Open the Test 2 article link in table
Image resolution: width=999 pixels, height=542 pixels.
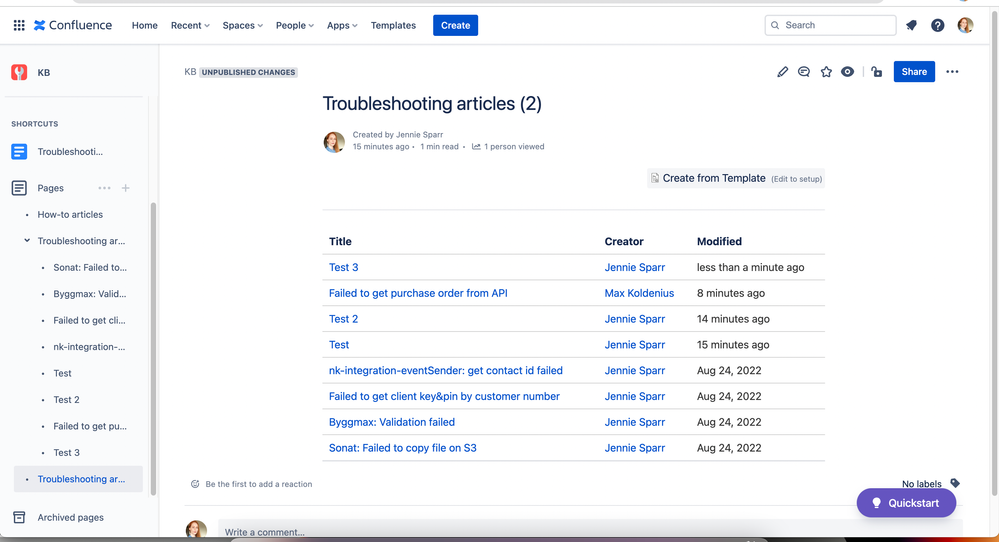point(343,319)
